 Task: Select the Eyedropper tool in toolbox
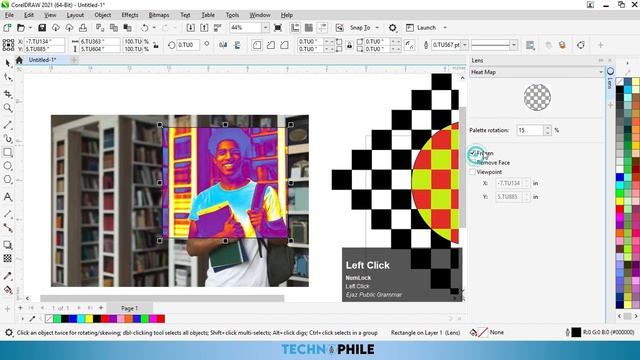8,276
